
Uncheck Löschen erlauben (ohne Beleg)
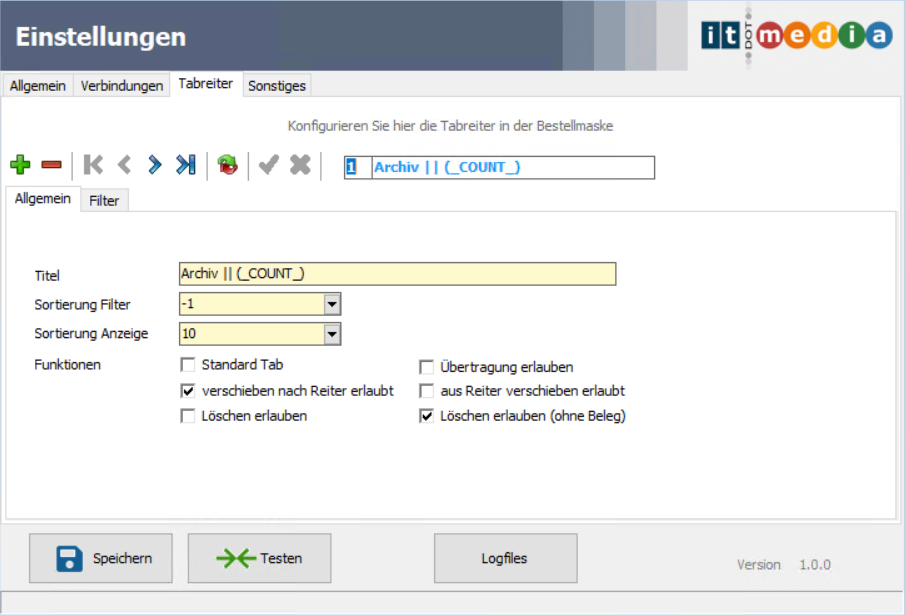[426, 416]
